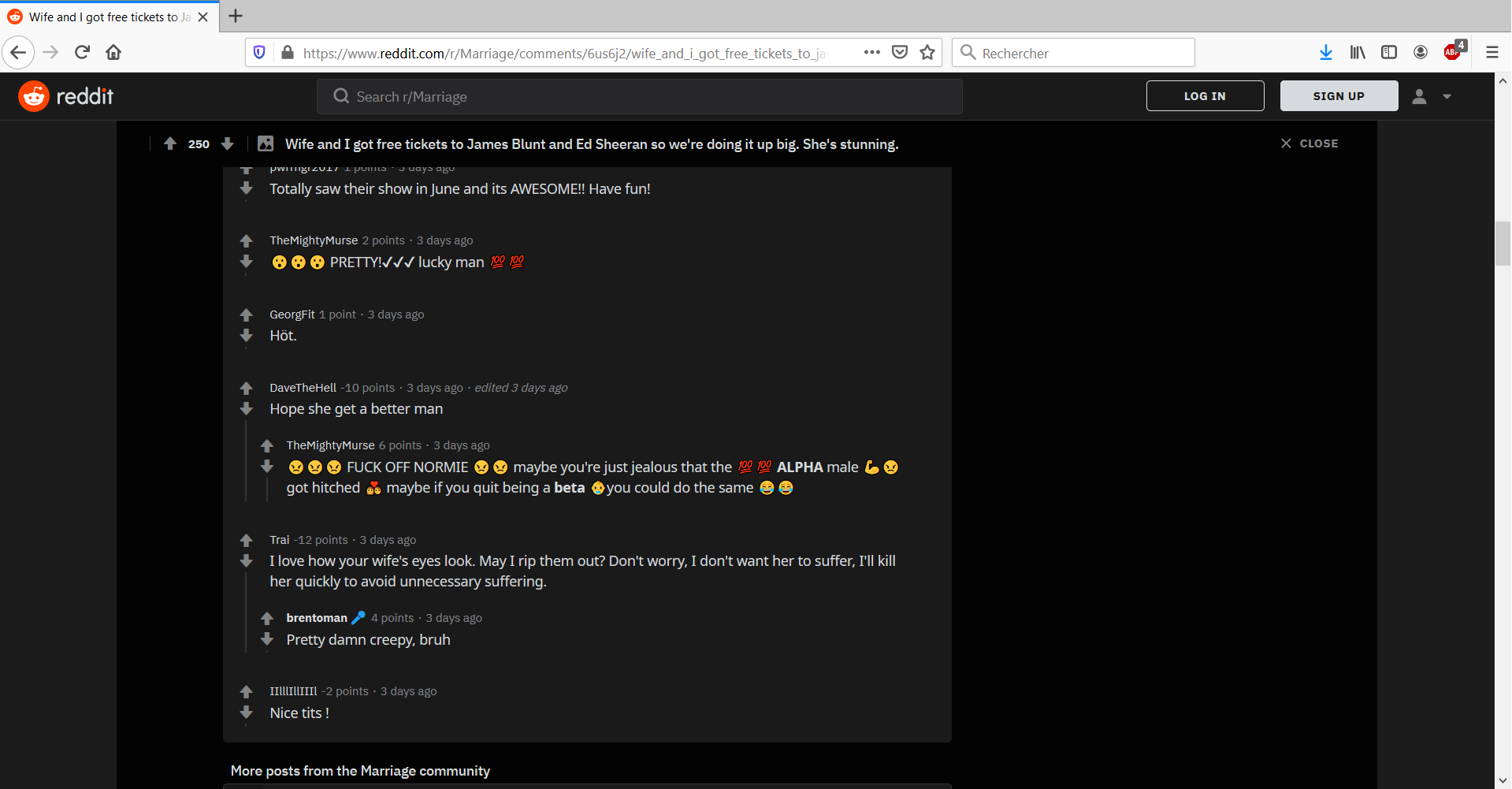Upvote DaveTheHell's 'Hope she get a better man' comment
Viewport: 1512px width, 789px height.
click(247, 388)
